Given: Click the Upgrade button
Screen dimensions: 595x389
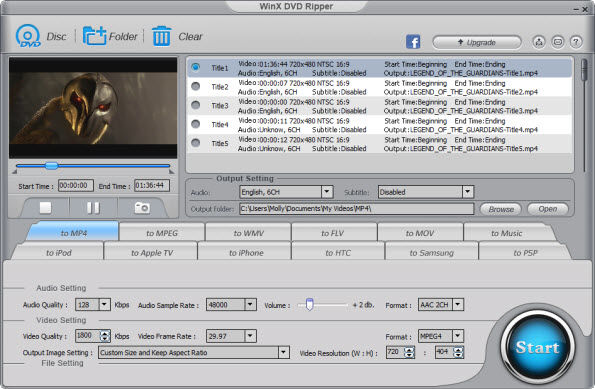Looking at the screenshot, I should click(477, 42).
